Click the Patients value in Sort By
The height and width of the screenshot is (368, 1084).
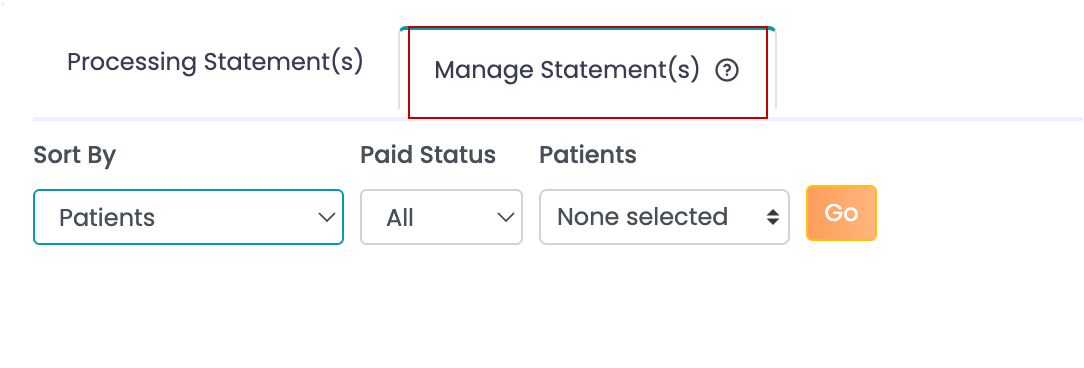(107, 218)
